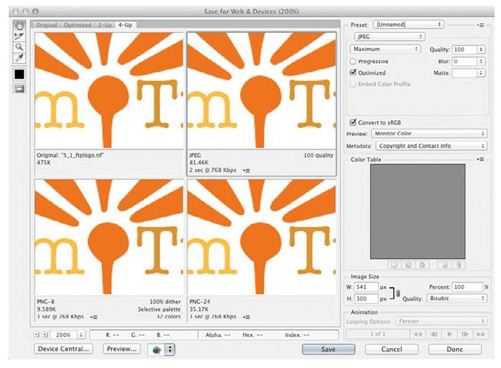Open the JPEG pane connection speed menu
The height and width of the screenshot is (368, 501).
246,171
